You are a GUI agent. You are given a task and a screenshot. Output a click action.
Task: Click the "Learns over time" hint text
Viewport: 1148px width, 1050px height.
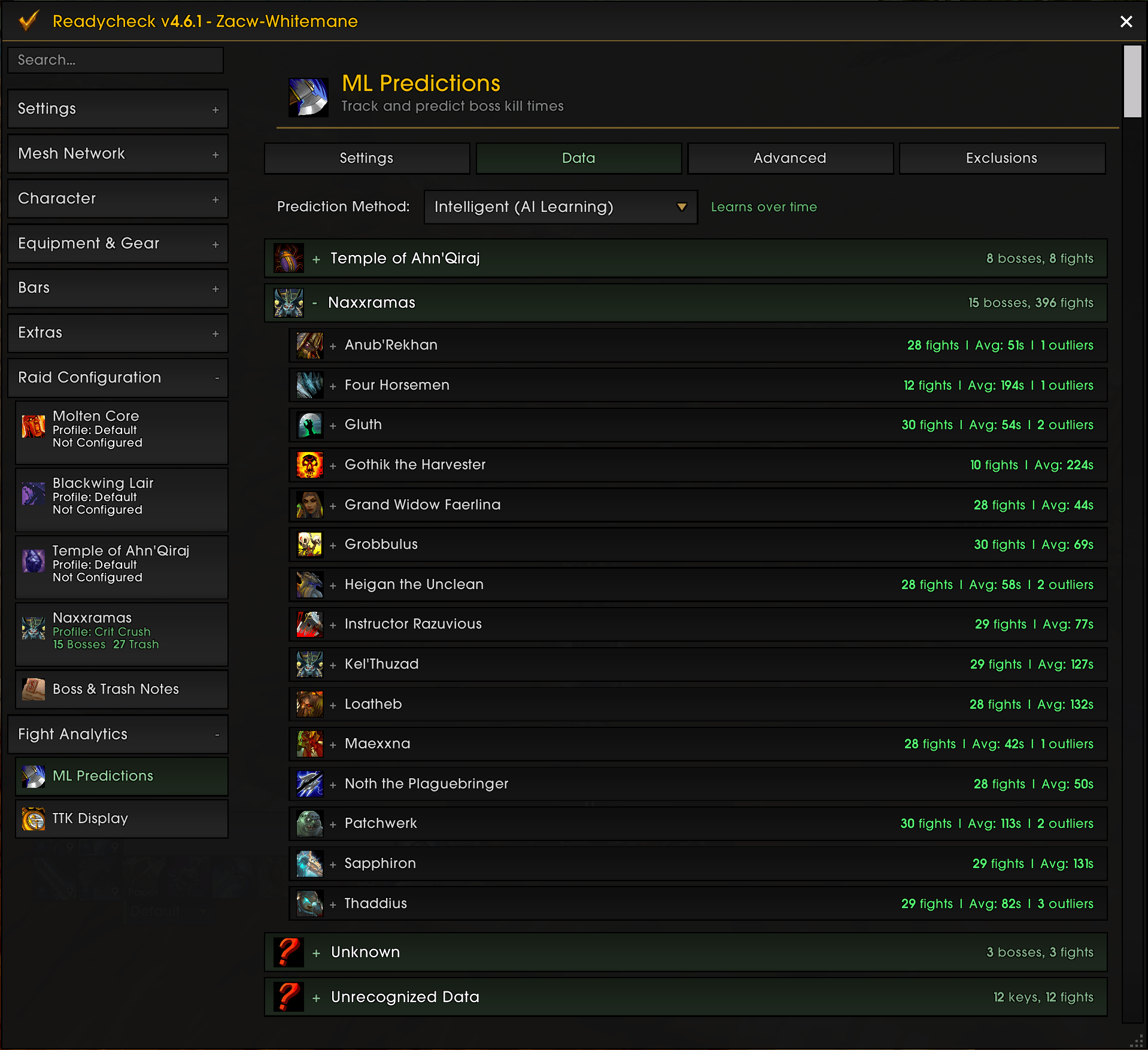coord(764,207)
